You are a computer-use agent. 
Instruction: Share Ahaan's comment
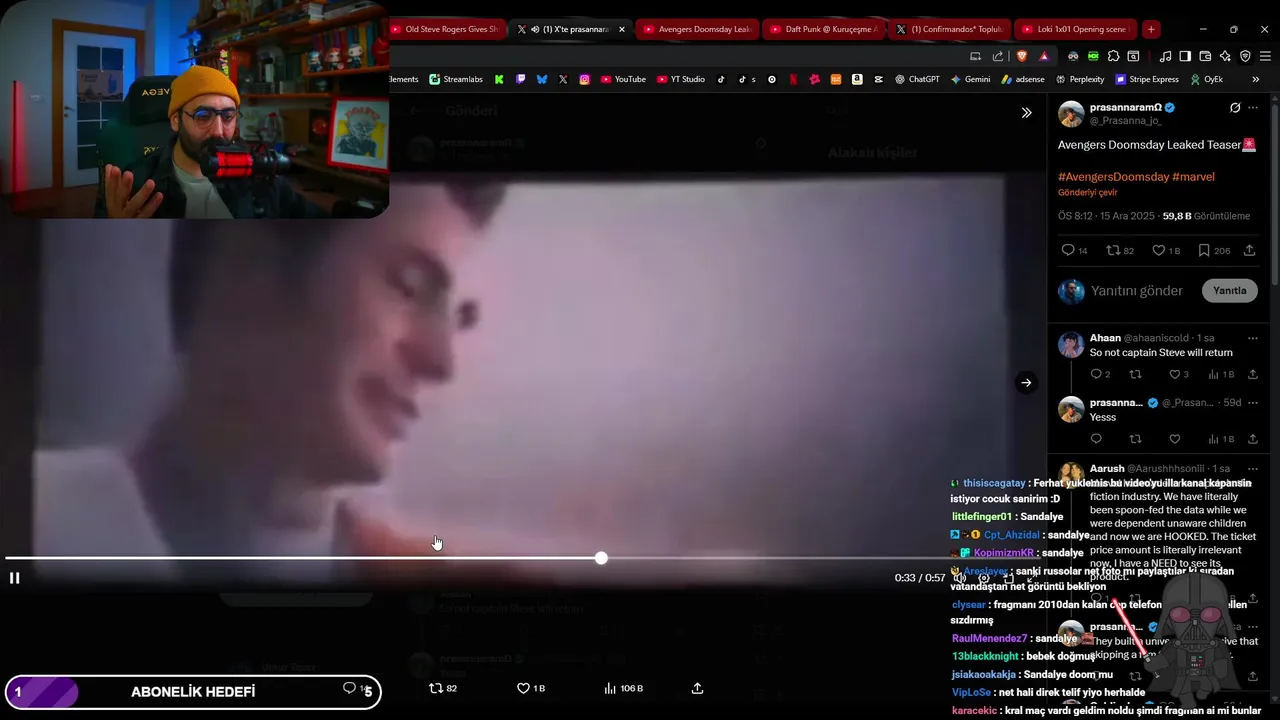pyautogui.click(x=1253, y=374)
